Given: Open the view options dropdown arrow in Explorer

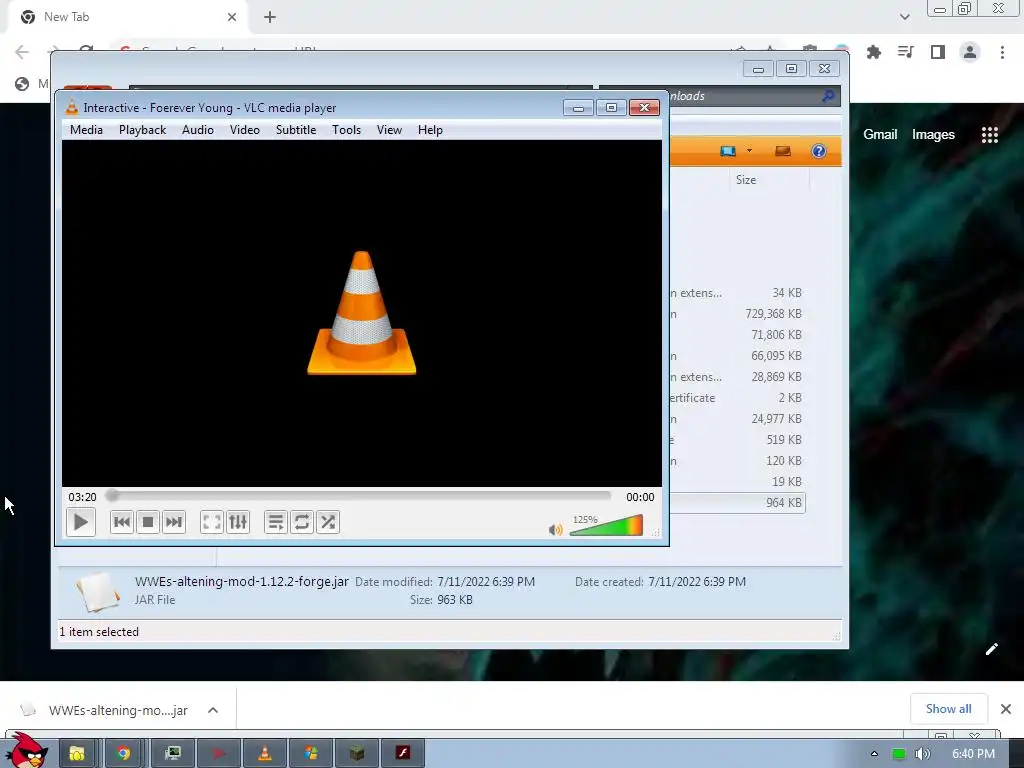Looking at the screenshot, I should pyautogui.click(x=749, y=151).
